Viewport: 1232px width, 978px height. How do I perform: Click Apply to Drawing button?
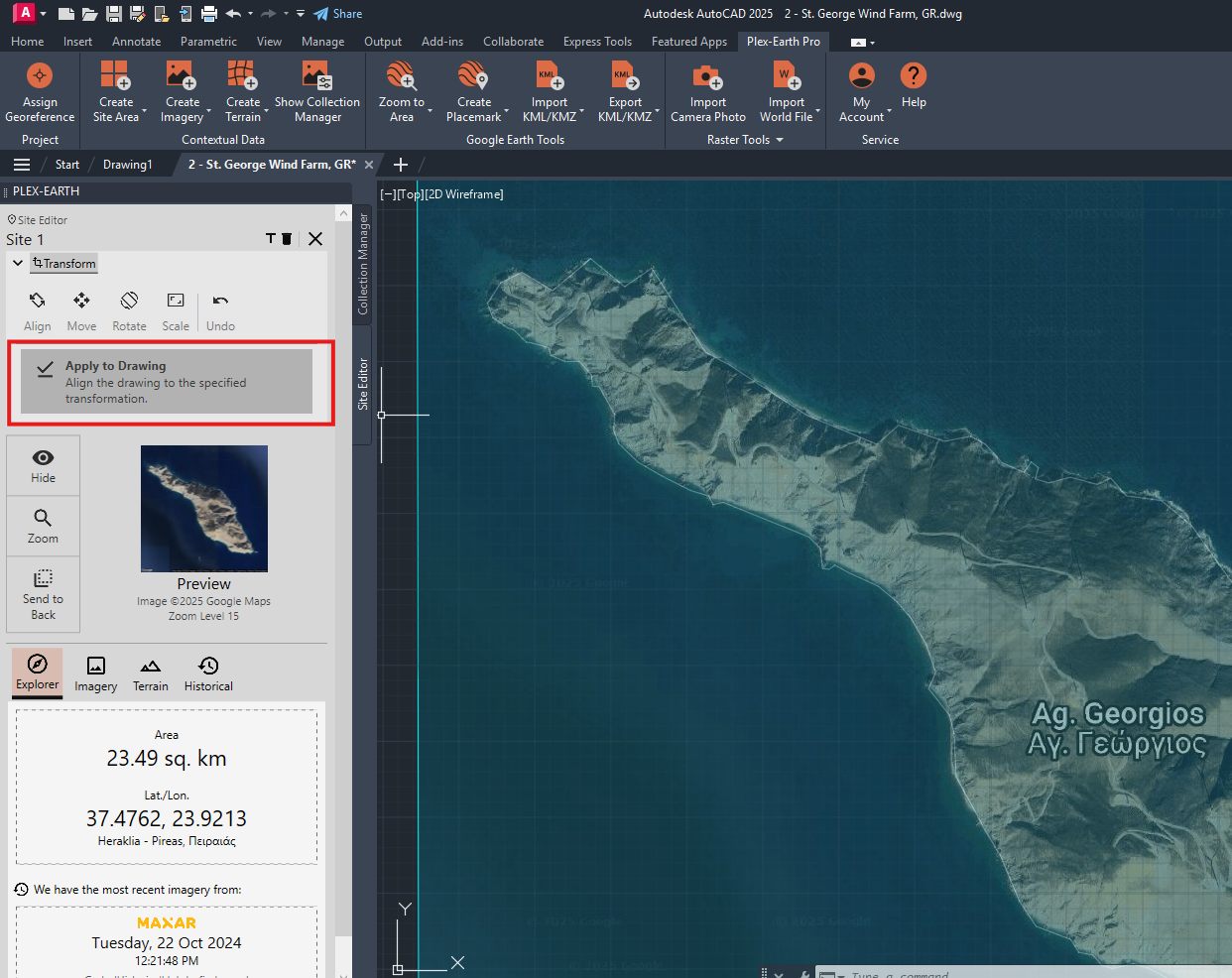coord(167,381)
